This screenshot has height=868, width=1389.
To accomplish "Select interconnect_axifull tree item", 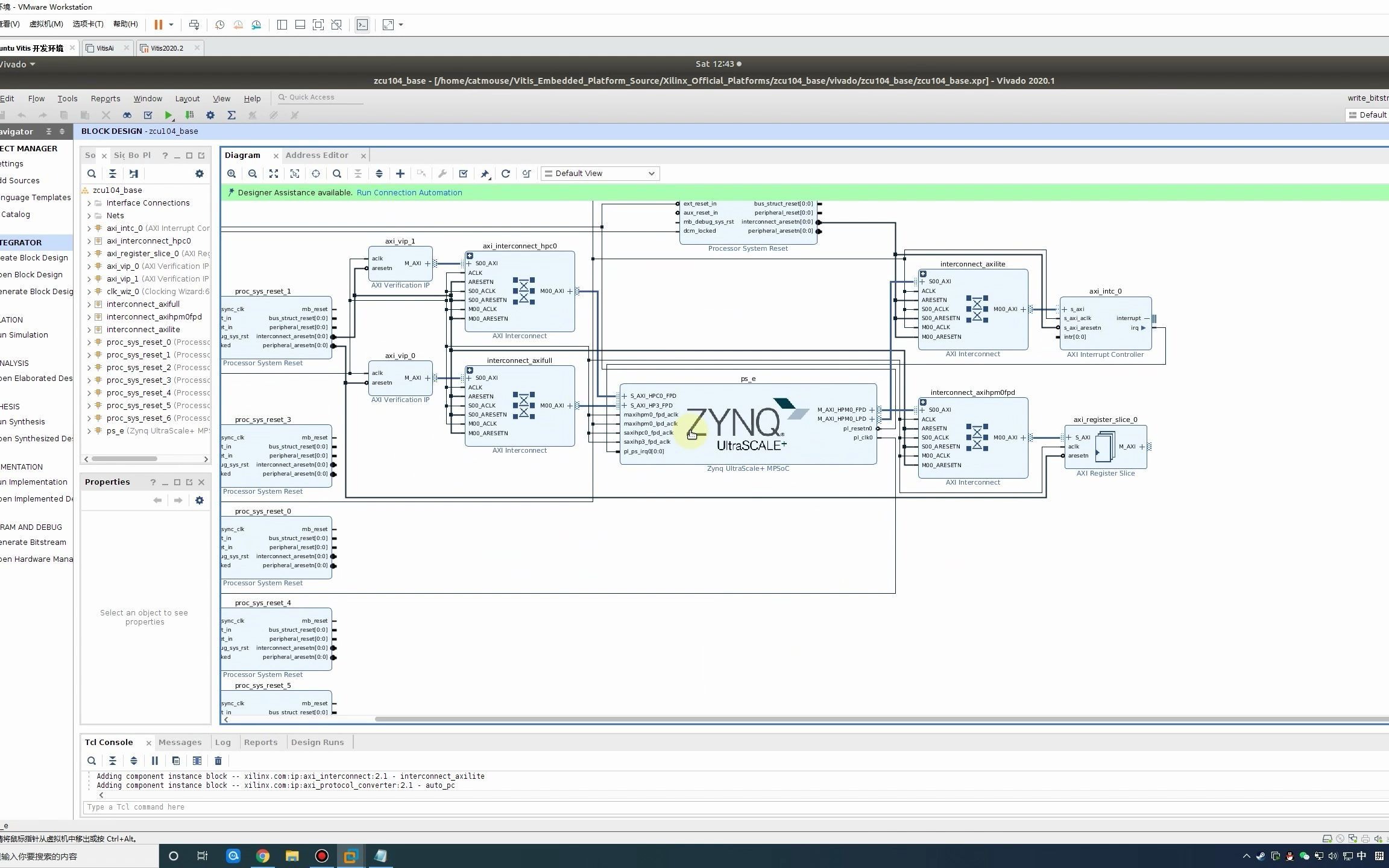I will click(143, 304).
